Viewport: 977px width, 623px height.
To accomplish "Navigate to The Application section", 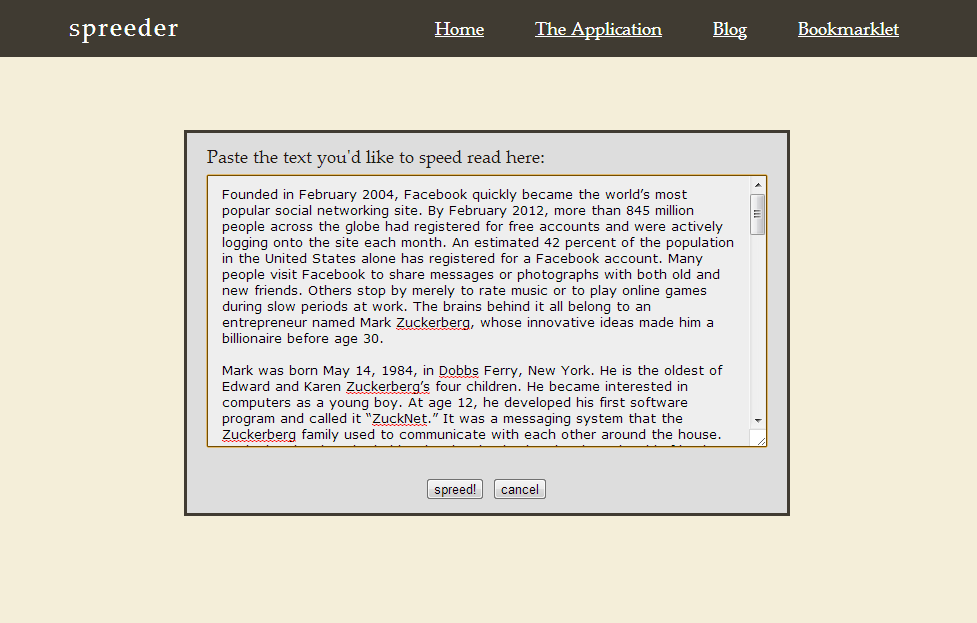I will [x=597, y=29].
